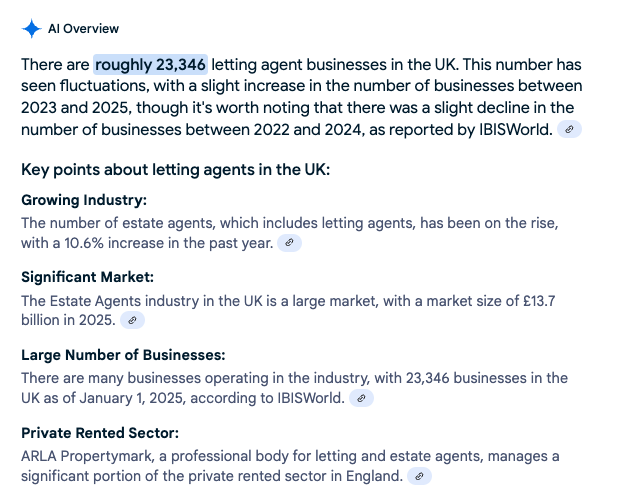Image resolution: width=617 pixels, height=501 pixels.
Task: Select the 'Private Rented Sector:' heading
Action: (x=100, y=433)
